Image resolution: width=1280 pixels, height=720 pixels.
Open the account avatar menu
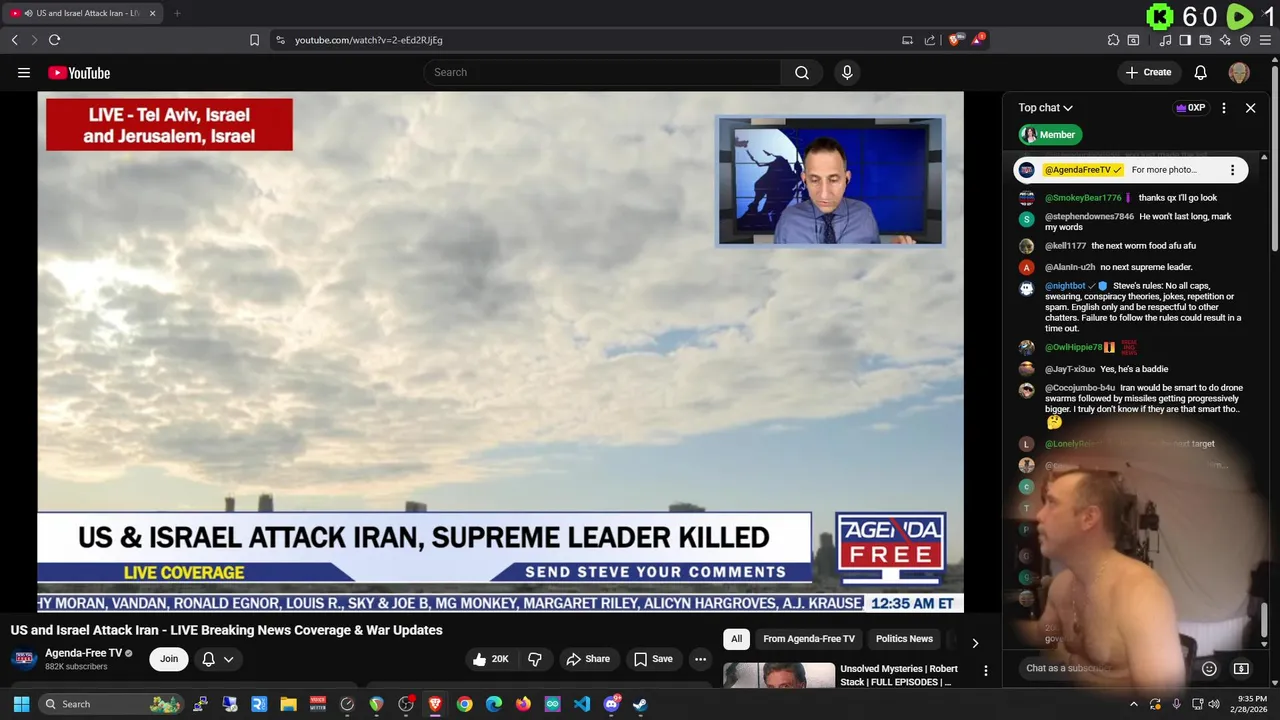click(x=1239, y=72)
